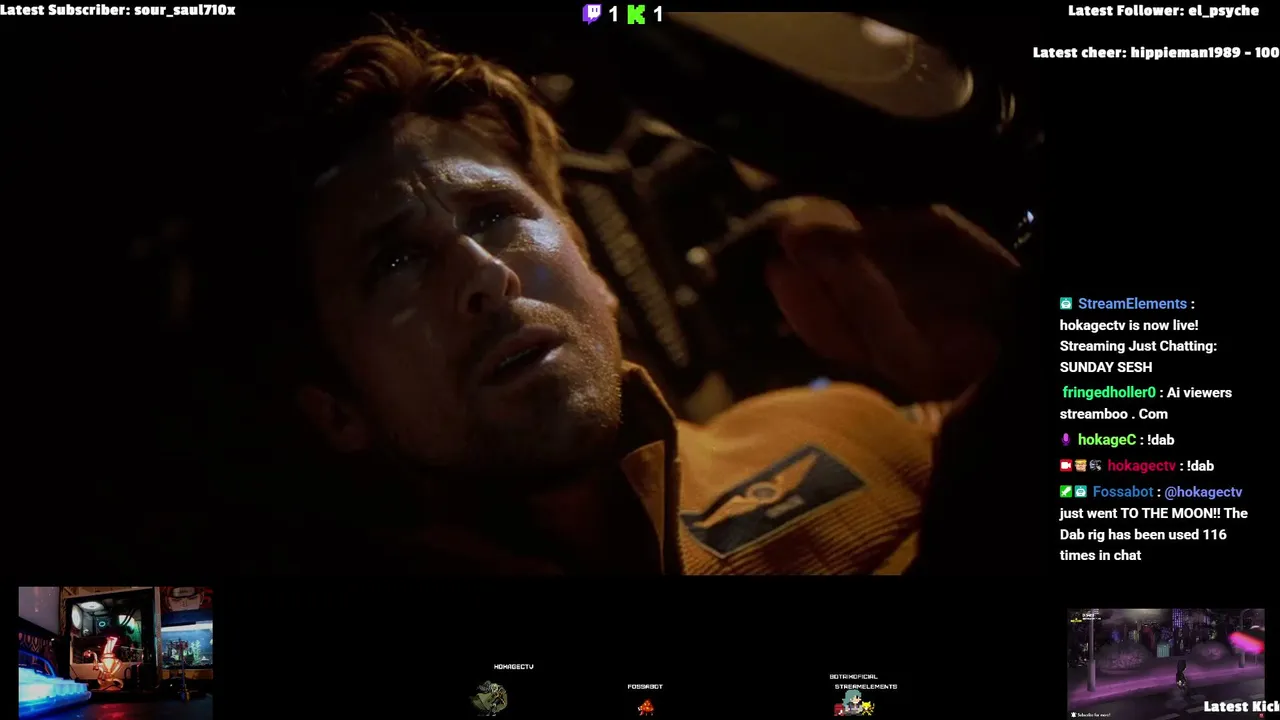
Task: Click the purple microphone badge beside hokageC
Action: click(1066, 440)
